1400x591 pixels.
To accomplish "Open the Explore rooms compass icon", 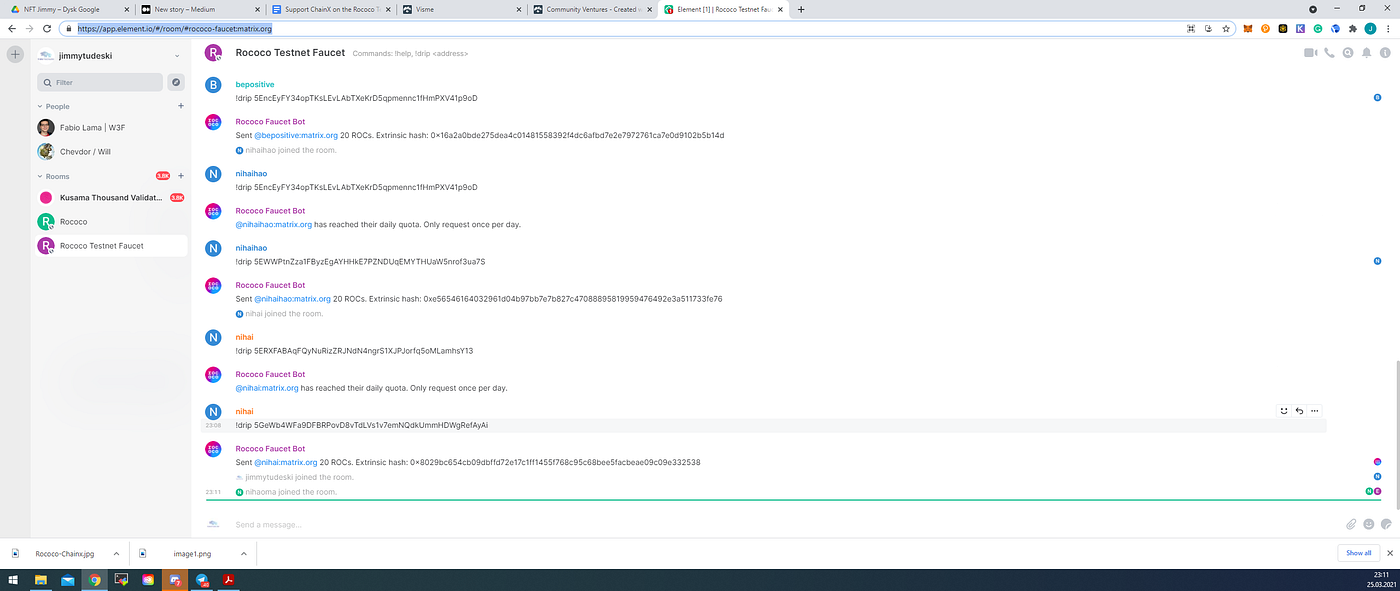I will tap(176, 82).
